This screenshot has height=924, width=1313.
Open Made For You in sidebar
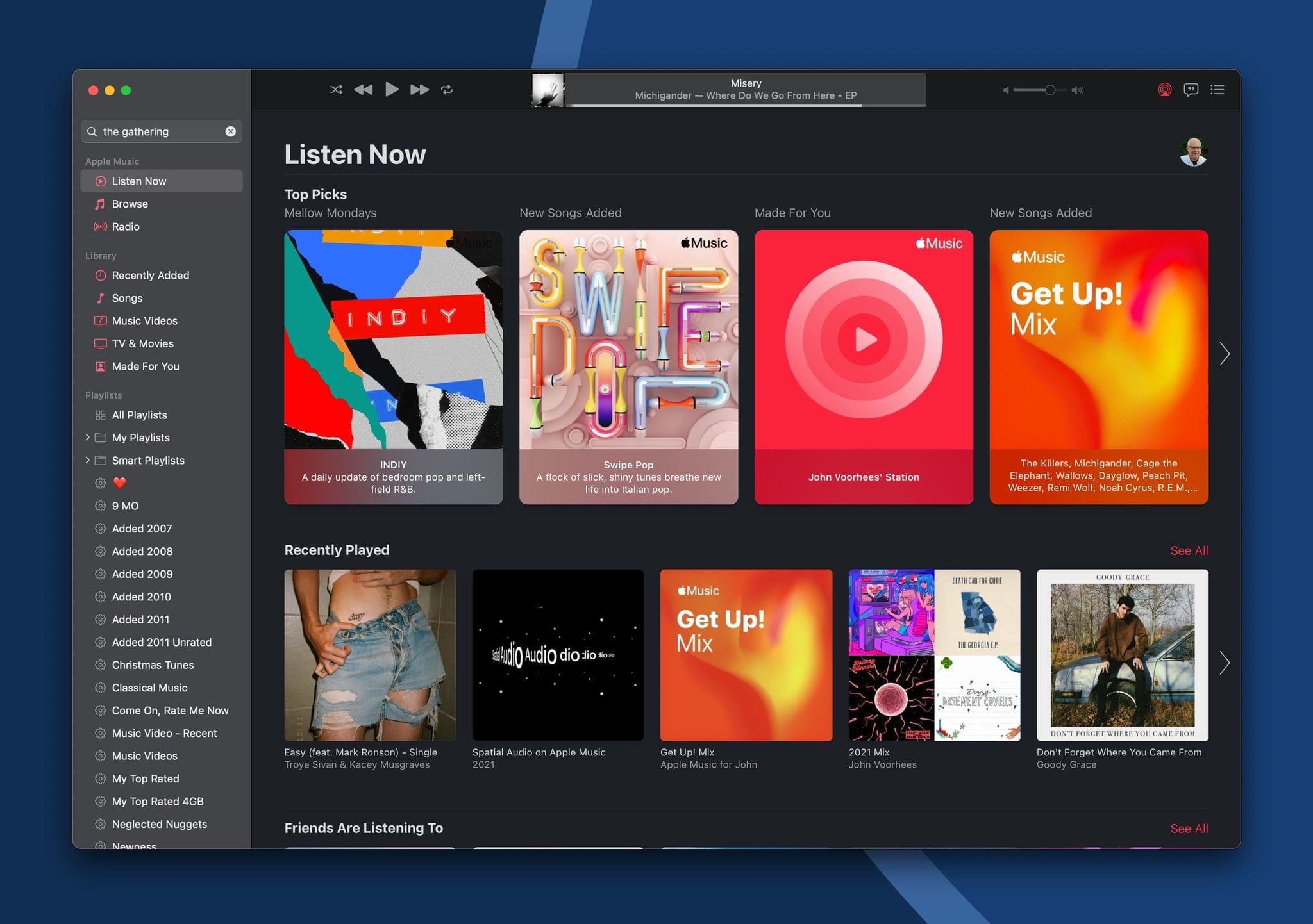pos(162,367)
